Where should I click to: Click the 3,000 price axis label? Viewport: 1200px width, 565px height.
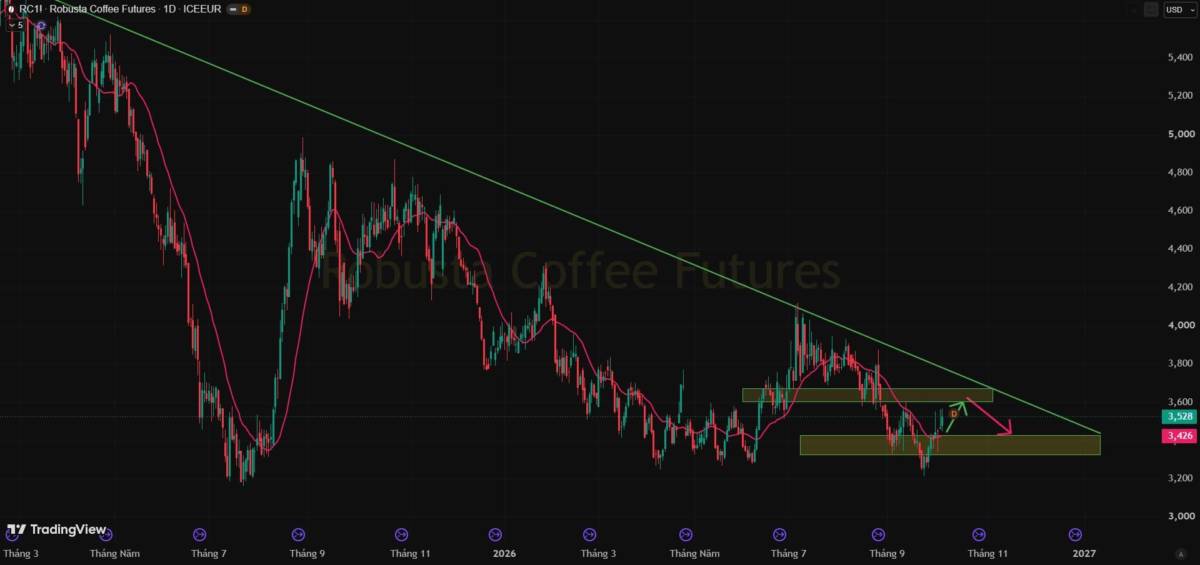coord(1180,516)
